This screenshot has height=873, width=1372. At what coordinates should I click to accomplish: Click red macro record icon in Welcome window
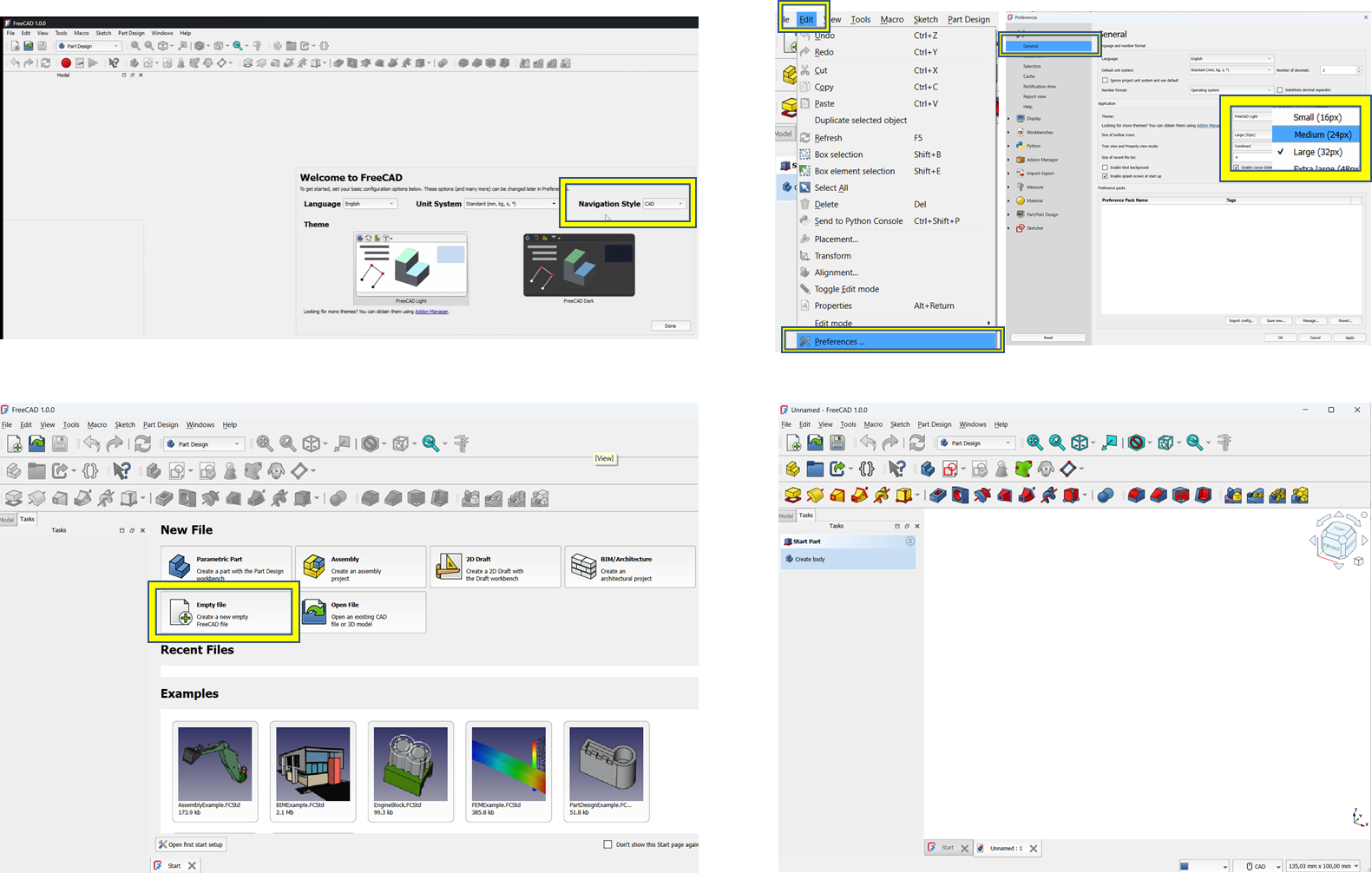66,62
